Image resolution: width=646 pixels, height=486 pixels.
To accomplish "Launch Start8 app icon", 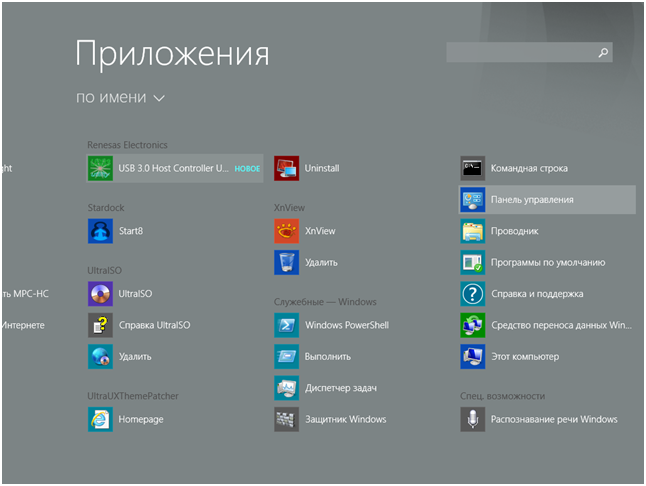I will click(100, 231).
